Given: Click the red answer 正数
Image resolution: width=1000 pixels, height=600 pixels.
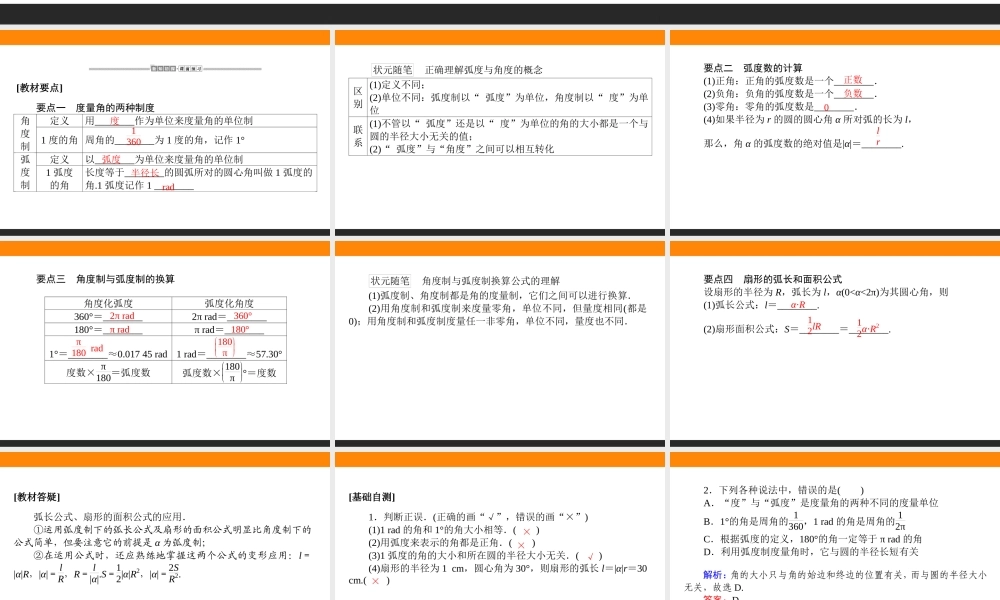Looking at the screenshot, I should (x=853, y=80).
